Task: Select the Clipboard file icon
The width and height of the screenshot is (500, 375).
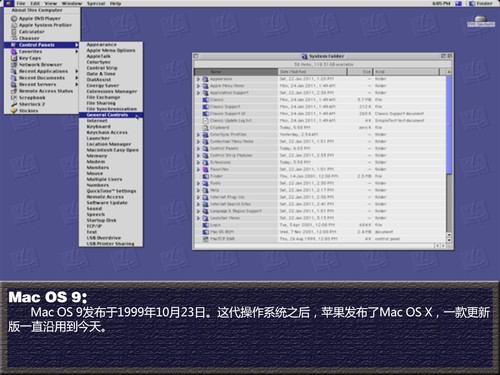Action: pos(206,127)
